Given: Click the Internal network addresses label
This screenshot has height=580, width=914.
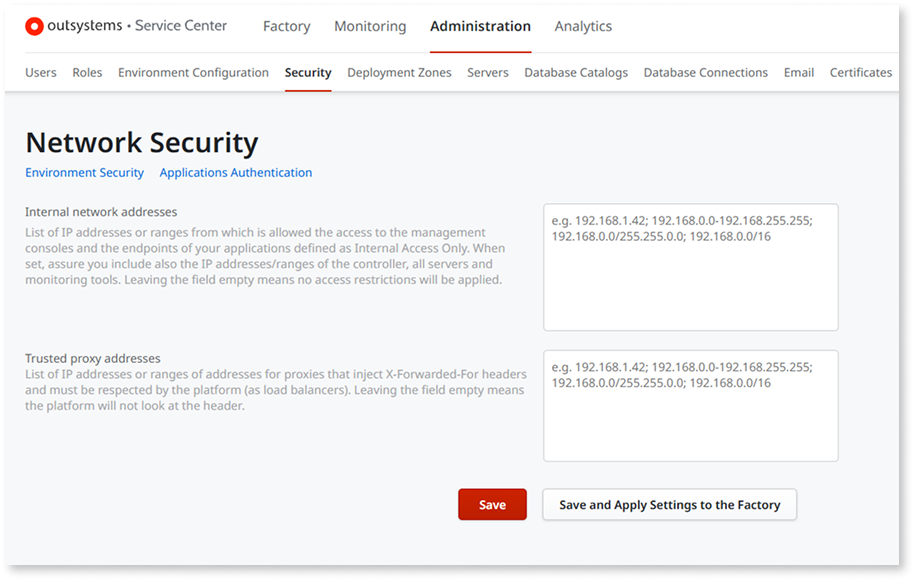Looking at the screenshot, I should [x=101, y=212].
